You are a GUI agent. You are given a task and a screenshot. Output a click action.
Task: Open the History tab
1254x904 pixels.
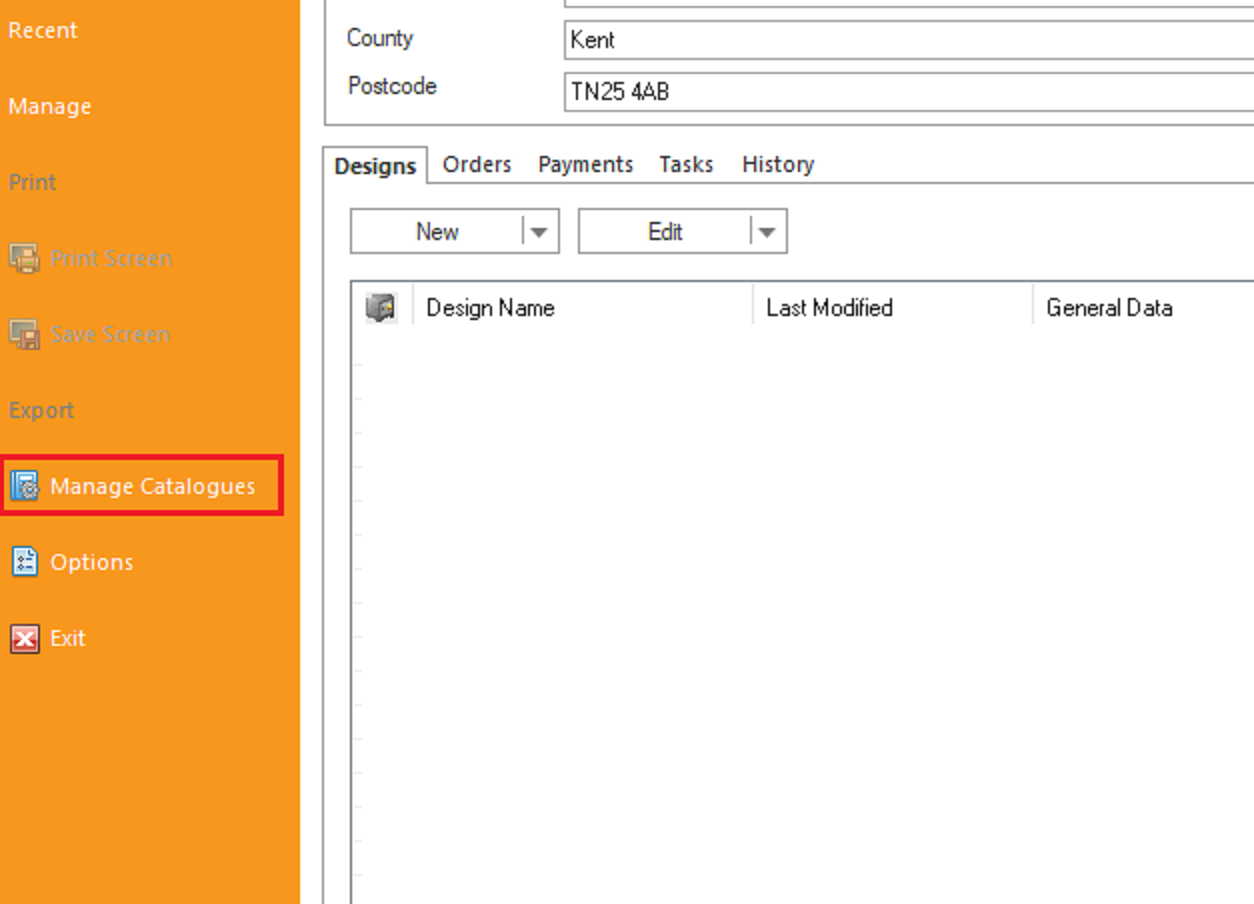[777, 165]
